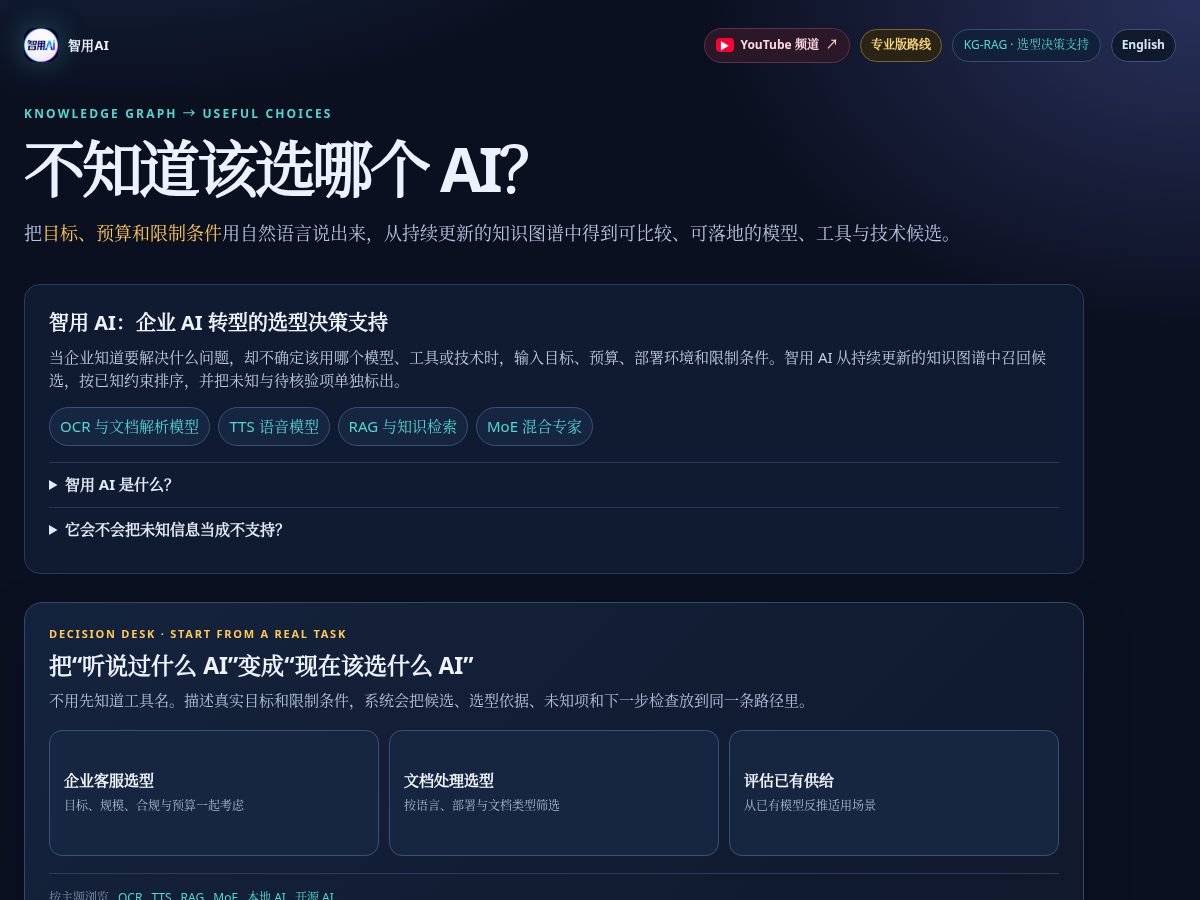Click the KG-RAG · 选型决策支持 pill
This screenshot has width=1200, height=900.
tap(1026, 45)
